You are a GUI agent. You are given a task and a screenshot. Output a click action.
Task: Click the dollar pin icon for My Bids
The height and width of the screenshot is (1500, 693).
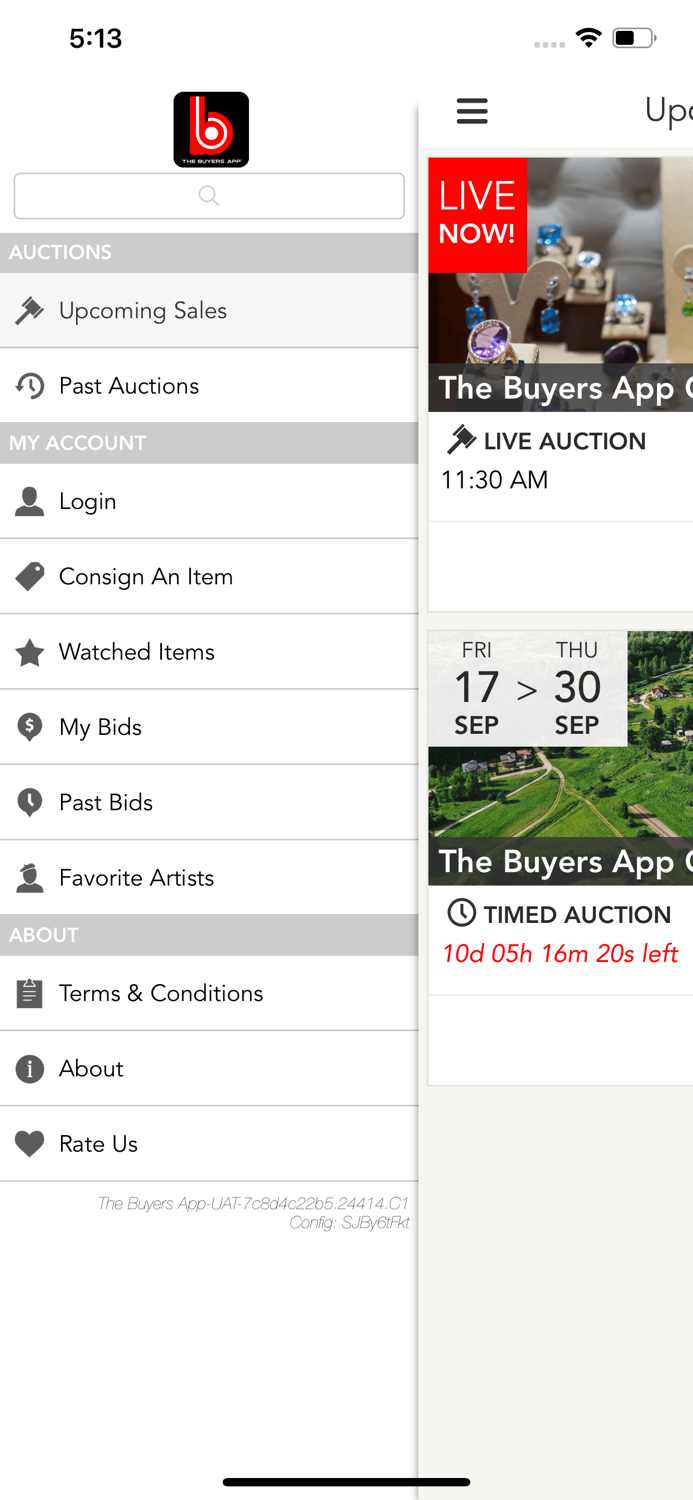coord(30,727)
